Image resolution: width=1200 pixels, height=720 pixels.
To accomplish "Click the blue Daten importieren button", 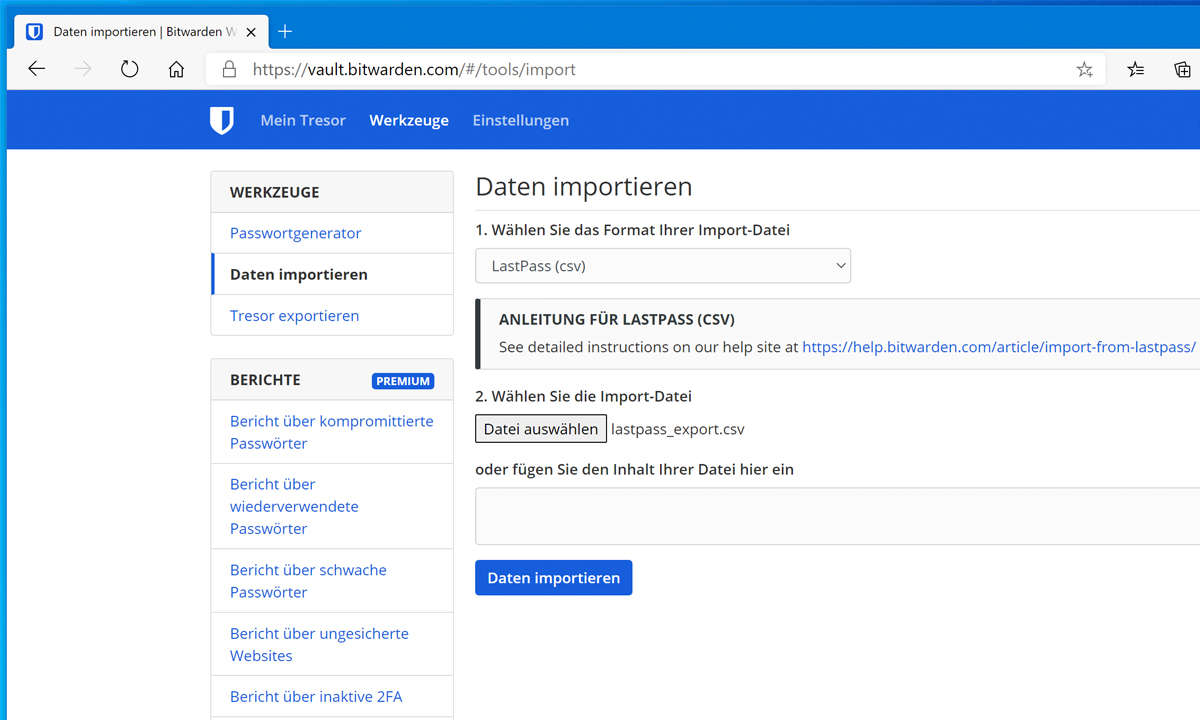I will point(553,578).
